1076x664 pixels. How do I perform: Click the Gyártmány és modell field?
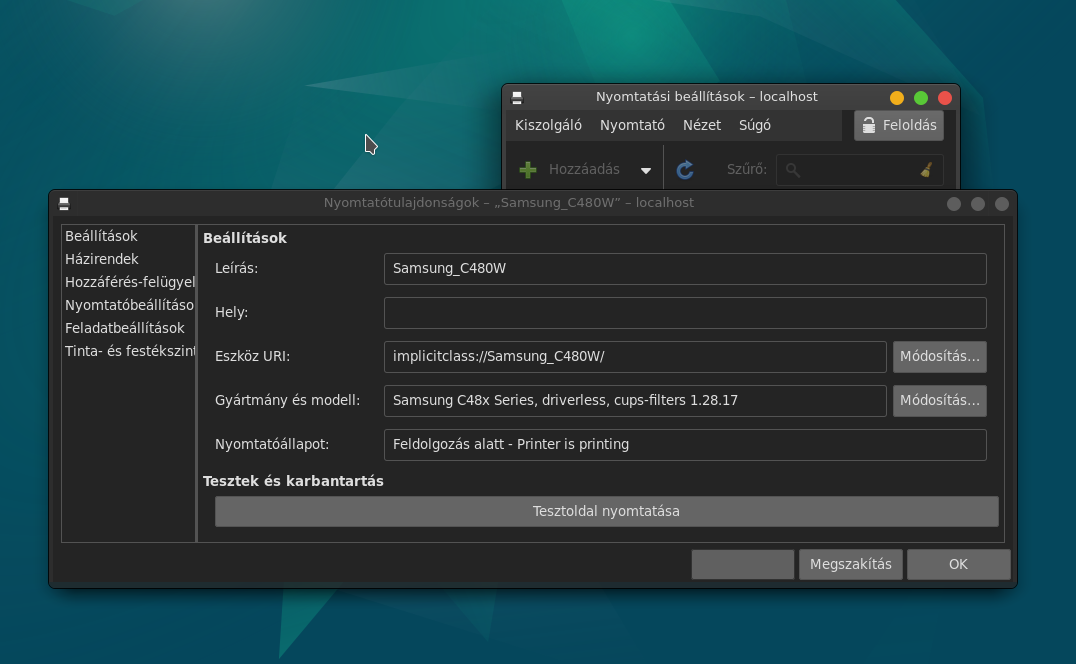point(635,401)
